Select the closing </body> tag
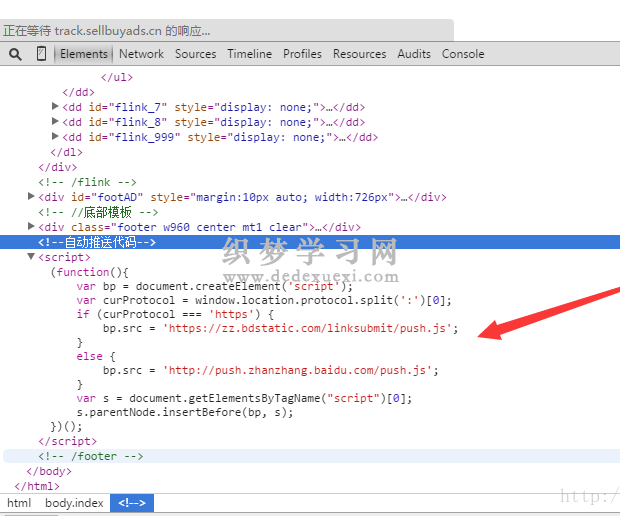The height and width of the screenshot is (516, 620). pos(49,471)
